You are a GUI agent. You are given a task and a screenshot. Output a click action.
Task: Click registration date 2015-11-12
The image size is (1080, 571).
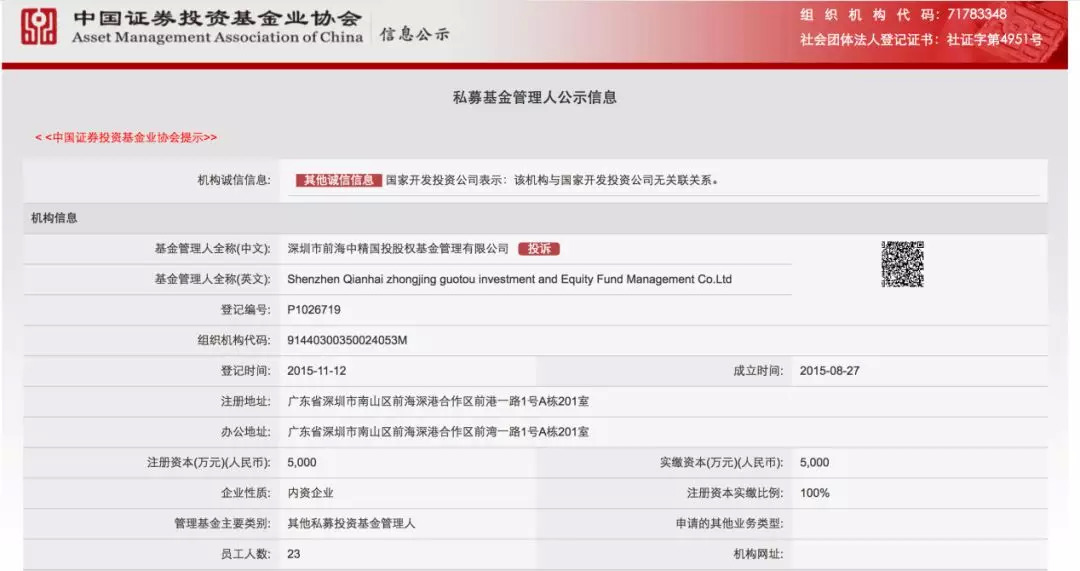[317, 371]
